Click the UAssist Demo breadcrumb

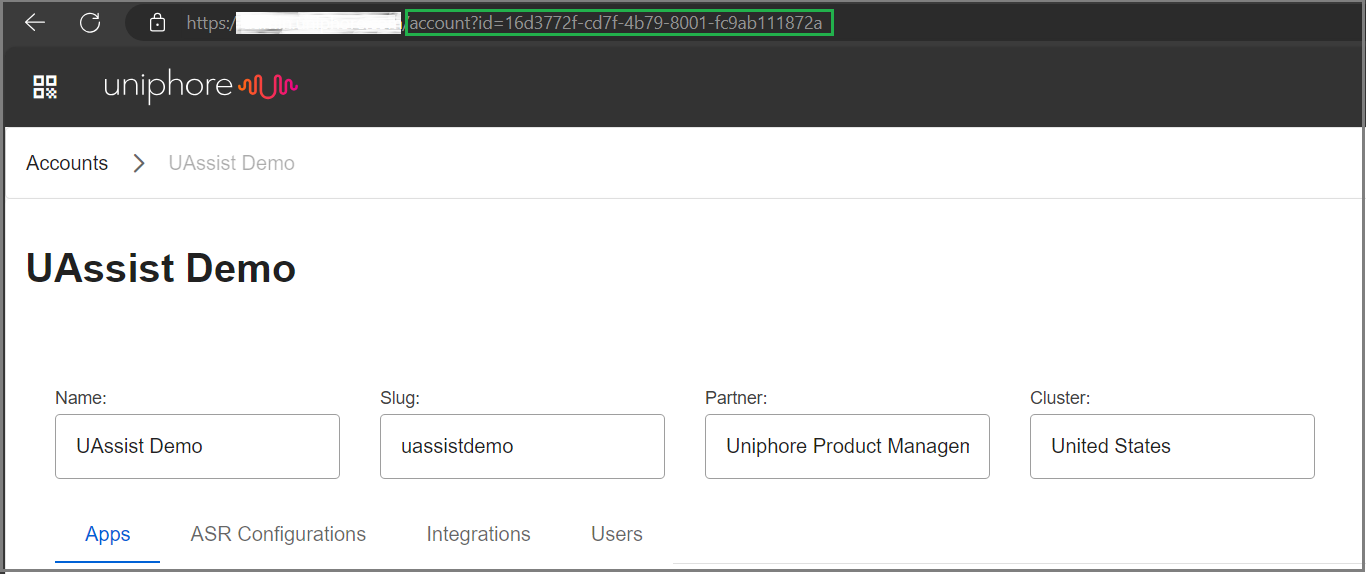point(232,163)
